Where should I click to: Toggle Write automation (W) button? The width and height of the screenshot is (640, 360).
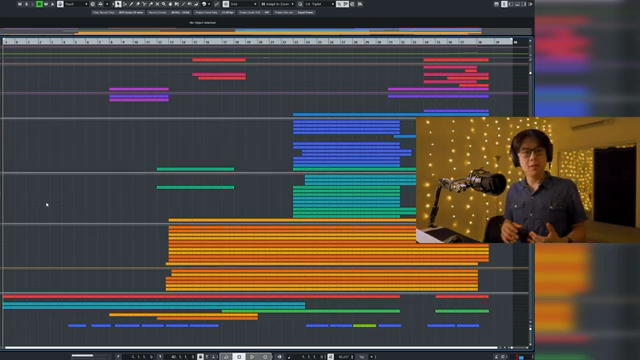click(x=46, y=4)
